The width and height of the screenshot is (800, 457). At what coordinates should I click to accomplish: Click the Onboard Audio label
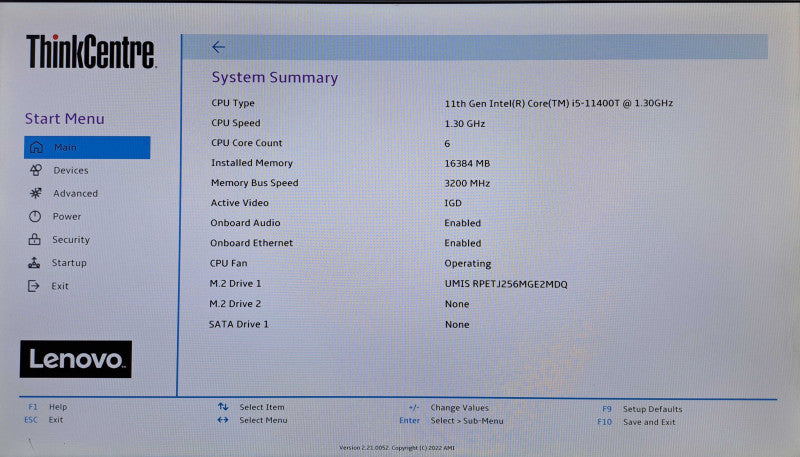pyautogui.click(x=245, y=223)
